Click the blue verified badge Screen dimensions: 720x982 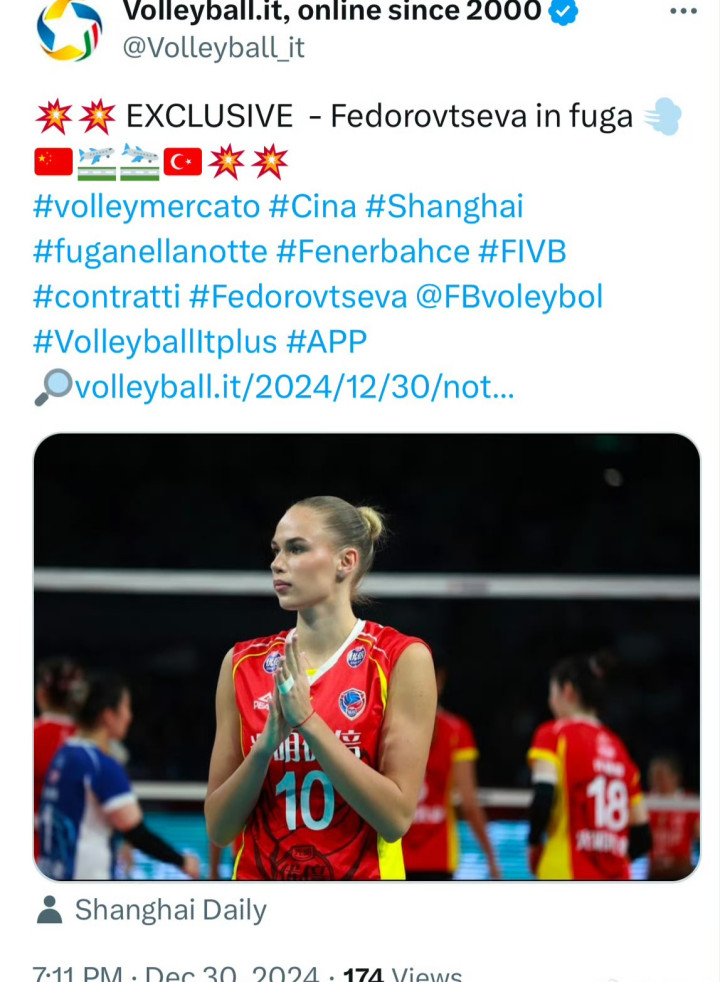point(563,11)
